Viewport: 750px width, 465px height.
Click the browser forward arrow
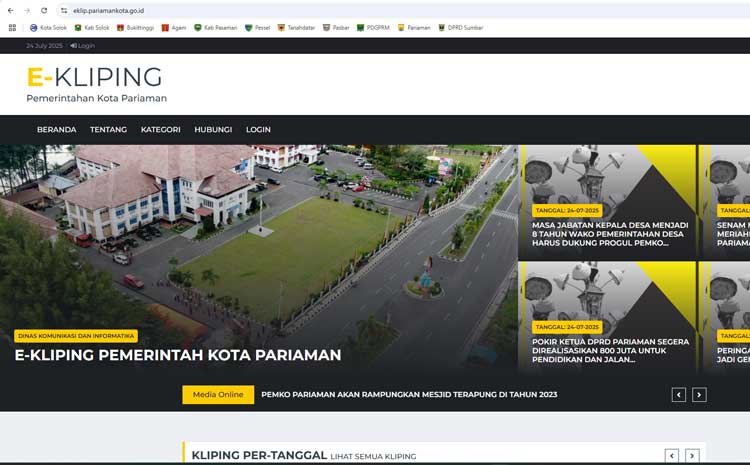27,11
